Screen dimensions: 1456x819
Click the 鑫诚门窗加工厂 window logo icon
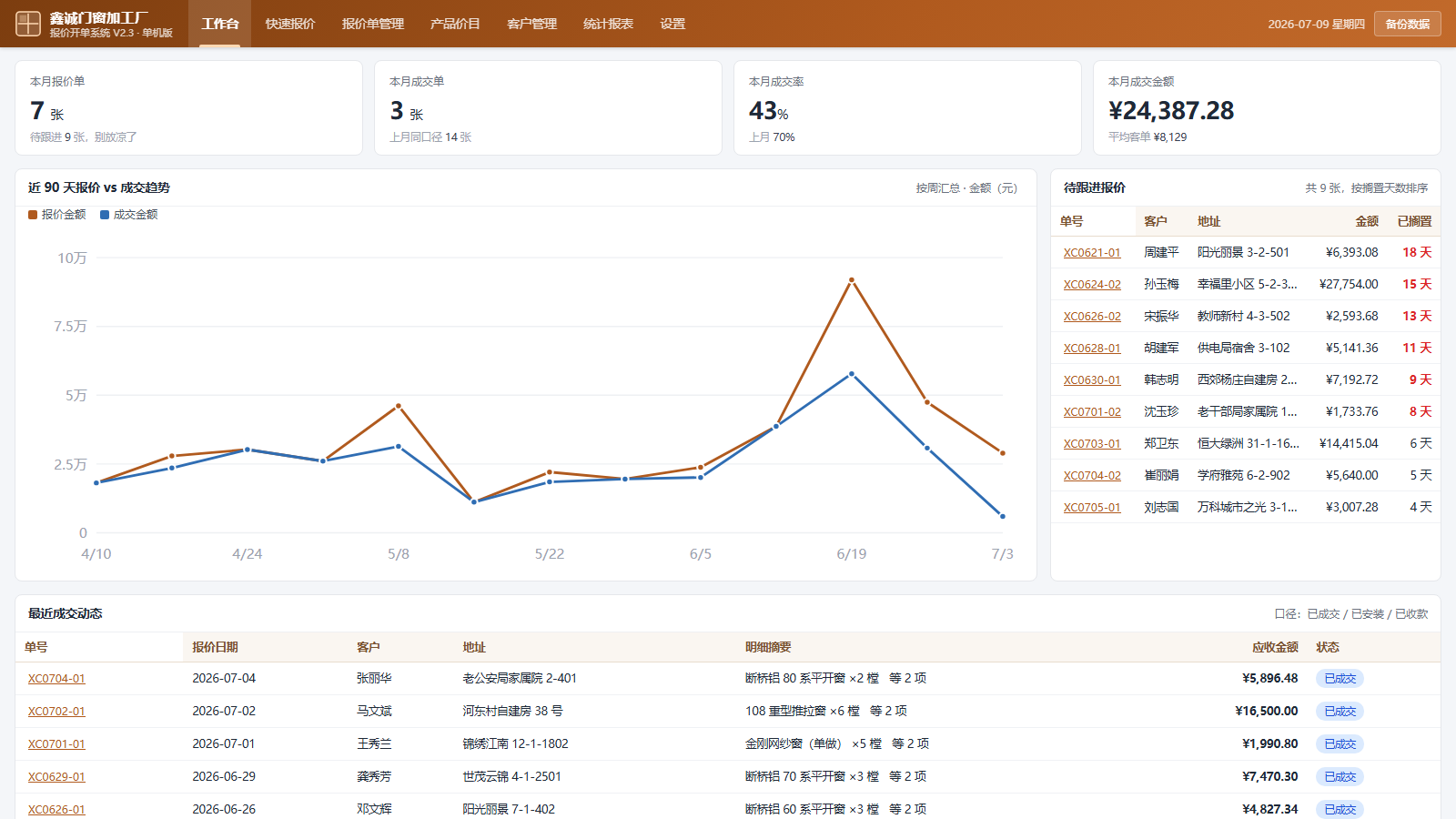(x=28, y=24)
